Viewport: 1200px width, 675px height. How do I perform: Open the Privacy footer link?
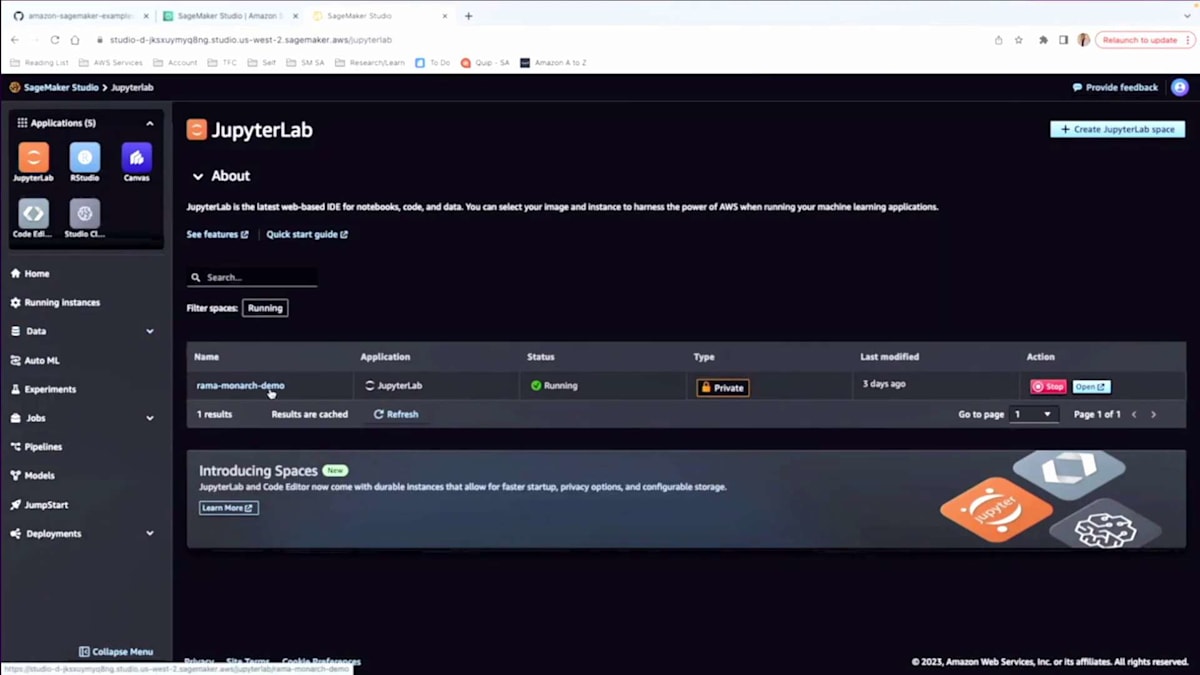tap(199, 662)
